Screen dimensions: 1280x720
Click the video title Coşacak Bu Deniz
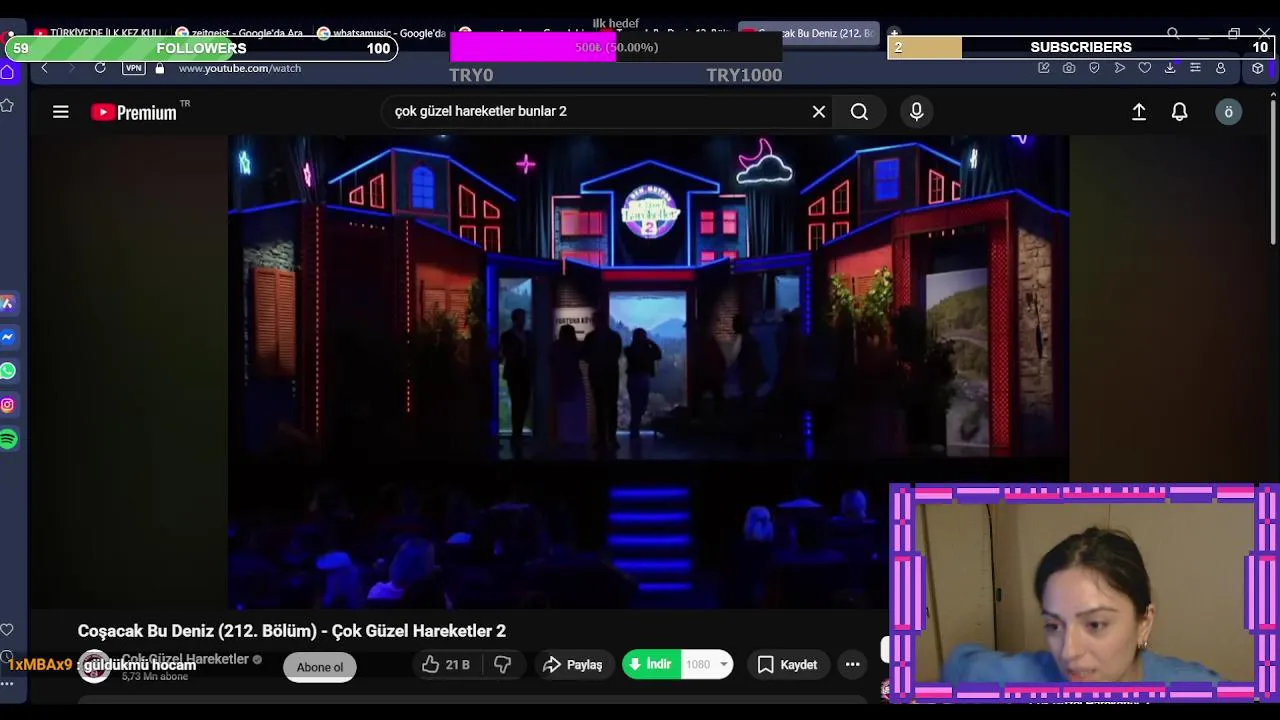(292, 631)
